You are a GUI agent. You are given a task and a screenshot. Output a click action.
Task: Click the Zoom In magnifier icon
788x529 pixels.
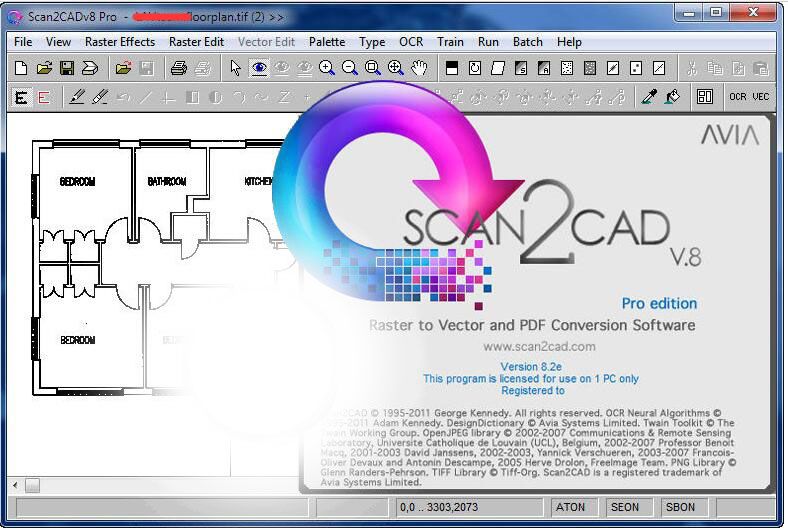coord(327,69)
